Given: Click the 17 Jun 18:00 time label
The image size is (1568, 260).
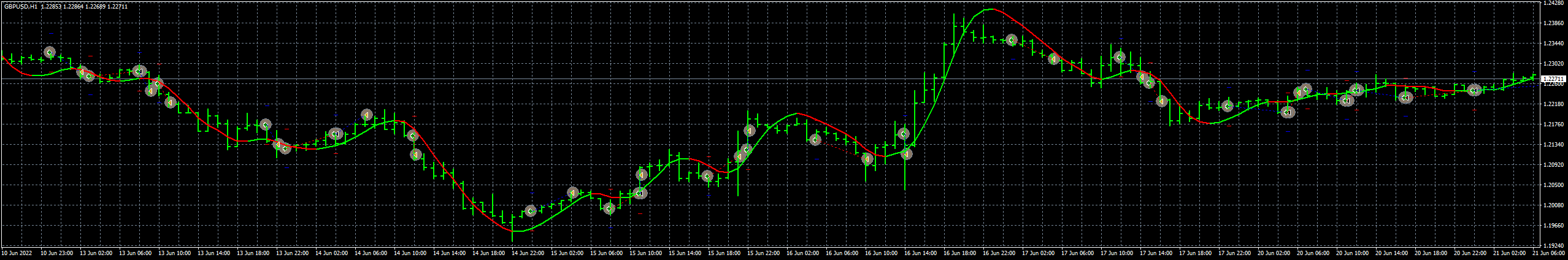Looking at the screenshot, I should pyautogui.click(x=1196, y=253).
